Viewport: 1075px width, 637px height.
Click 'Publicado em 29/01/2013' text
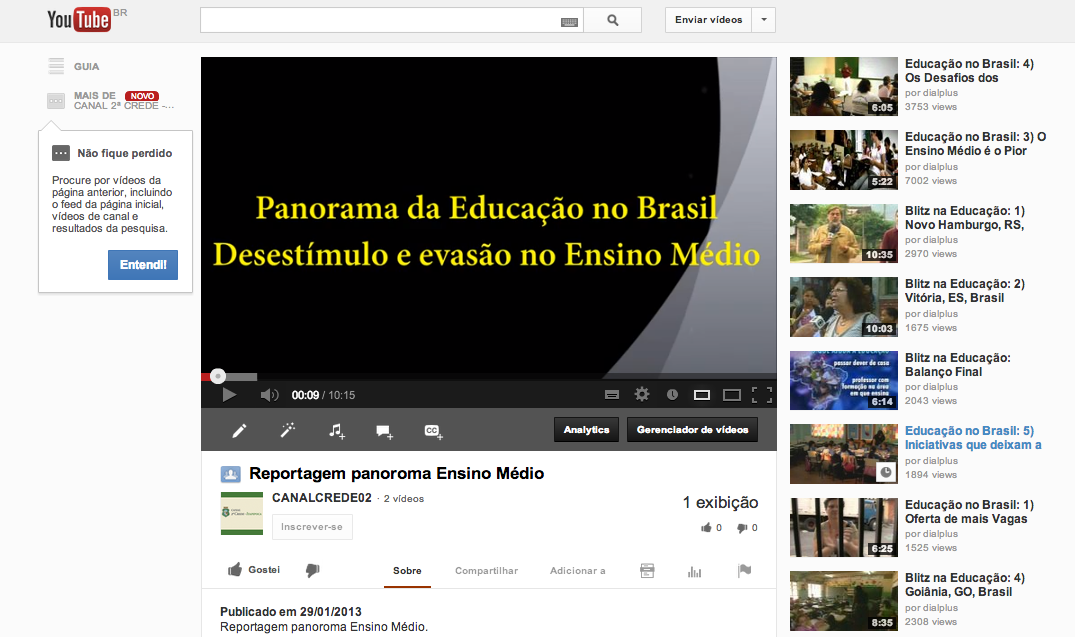291,612
